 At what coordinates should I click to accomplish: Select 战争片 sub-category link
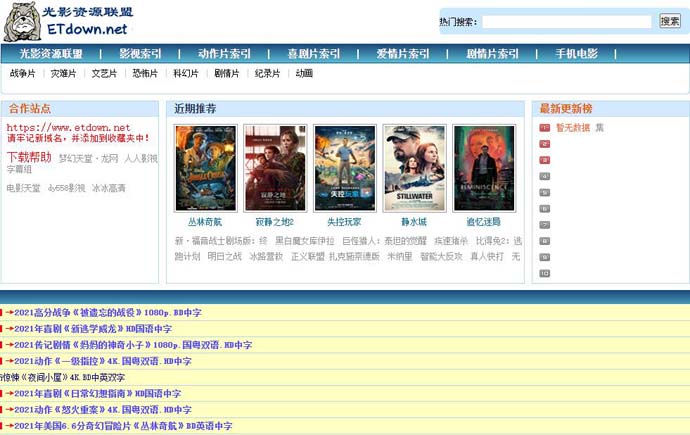pos(22,73)
